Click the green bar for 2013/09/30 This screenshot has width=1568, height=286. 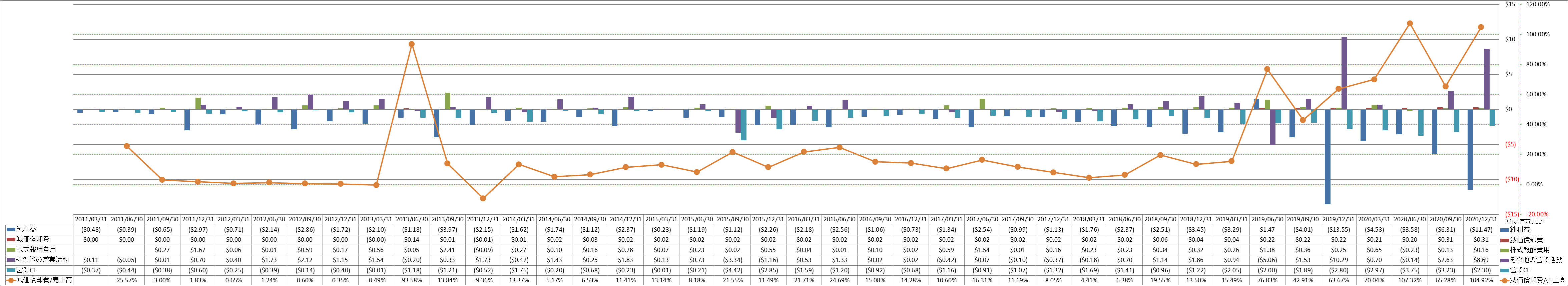447,101
